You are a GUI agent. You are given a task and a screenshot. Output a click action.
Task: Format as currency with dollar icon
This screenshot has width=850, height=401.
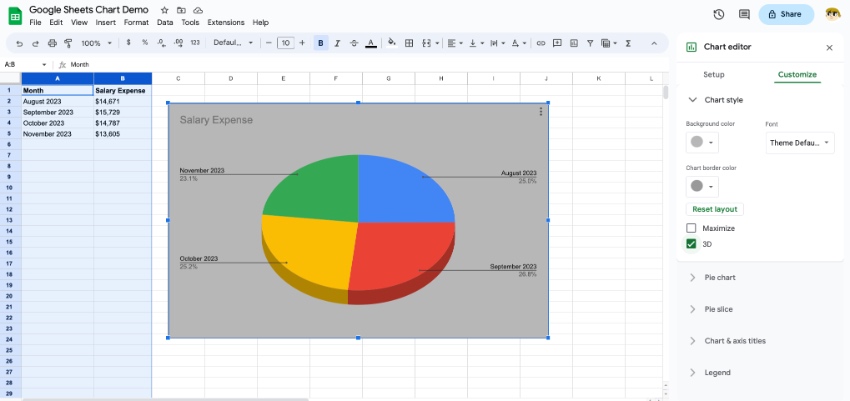(128, 43)
